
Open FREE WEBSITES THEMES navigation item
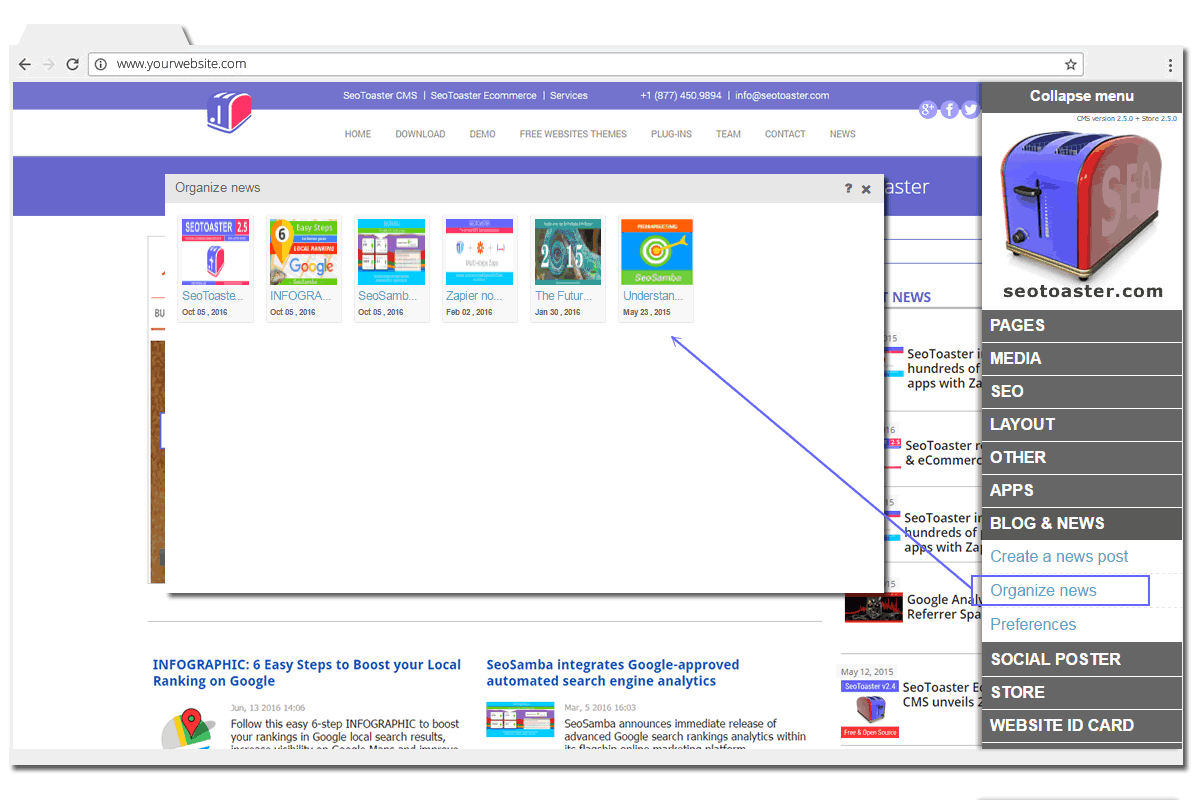click(573, 134)
